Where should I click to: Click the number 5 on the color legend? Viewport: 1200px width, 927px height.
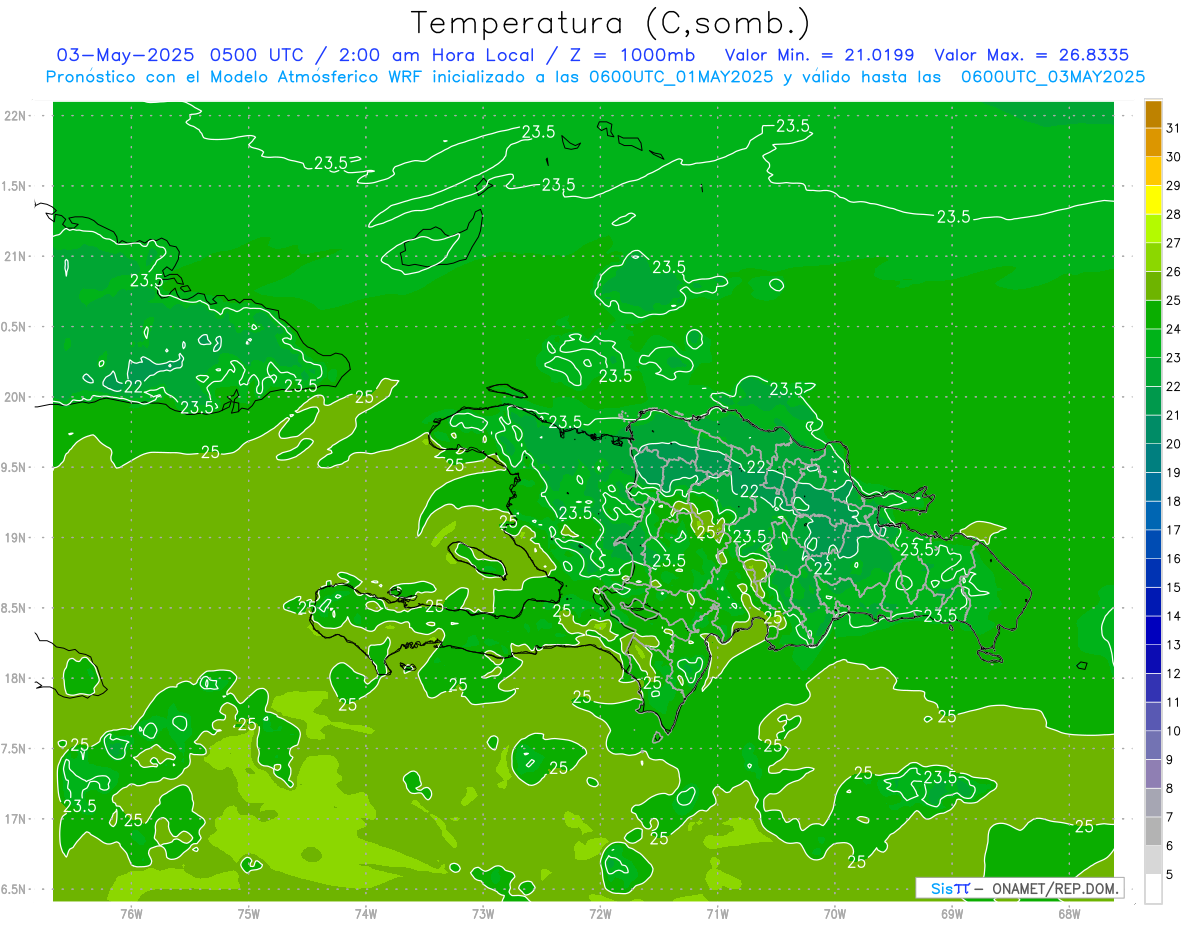click(x=1170, y=875)
